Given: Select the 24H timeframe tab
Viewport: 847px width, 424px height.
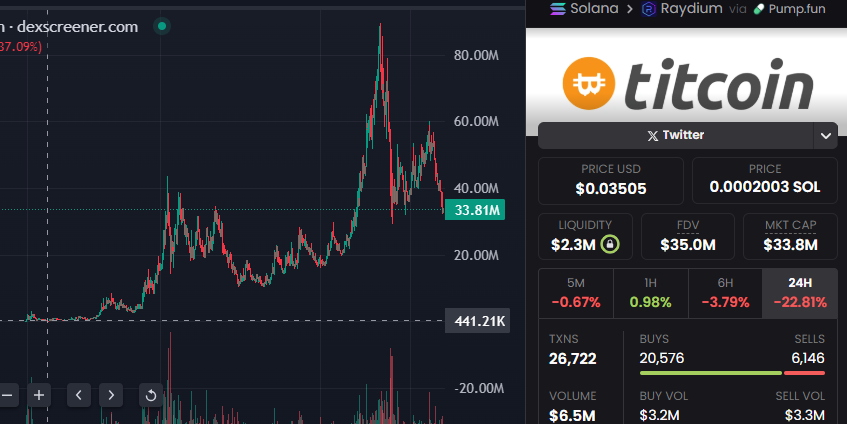Looking at the screenshot, I should pyautogui.click(x=800, y=293).
